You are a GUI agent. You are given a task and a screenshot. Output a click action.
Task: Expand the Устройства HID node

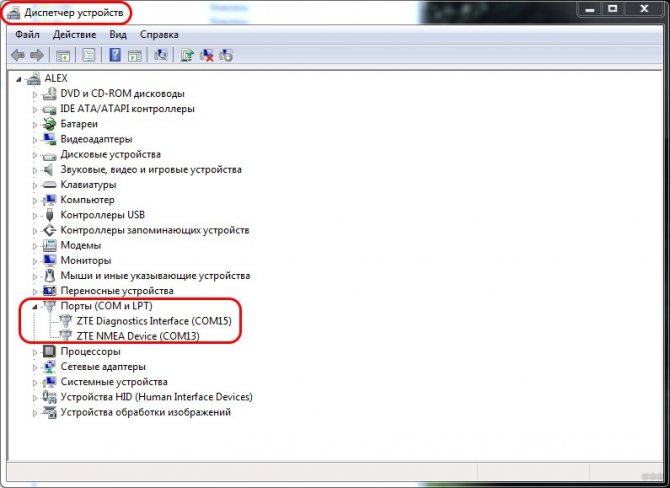35,397
